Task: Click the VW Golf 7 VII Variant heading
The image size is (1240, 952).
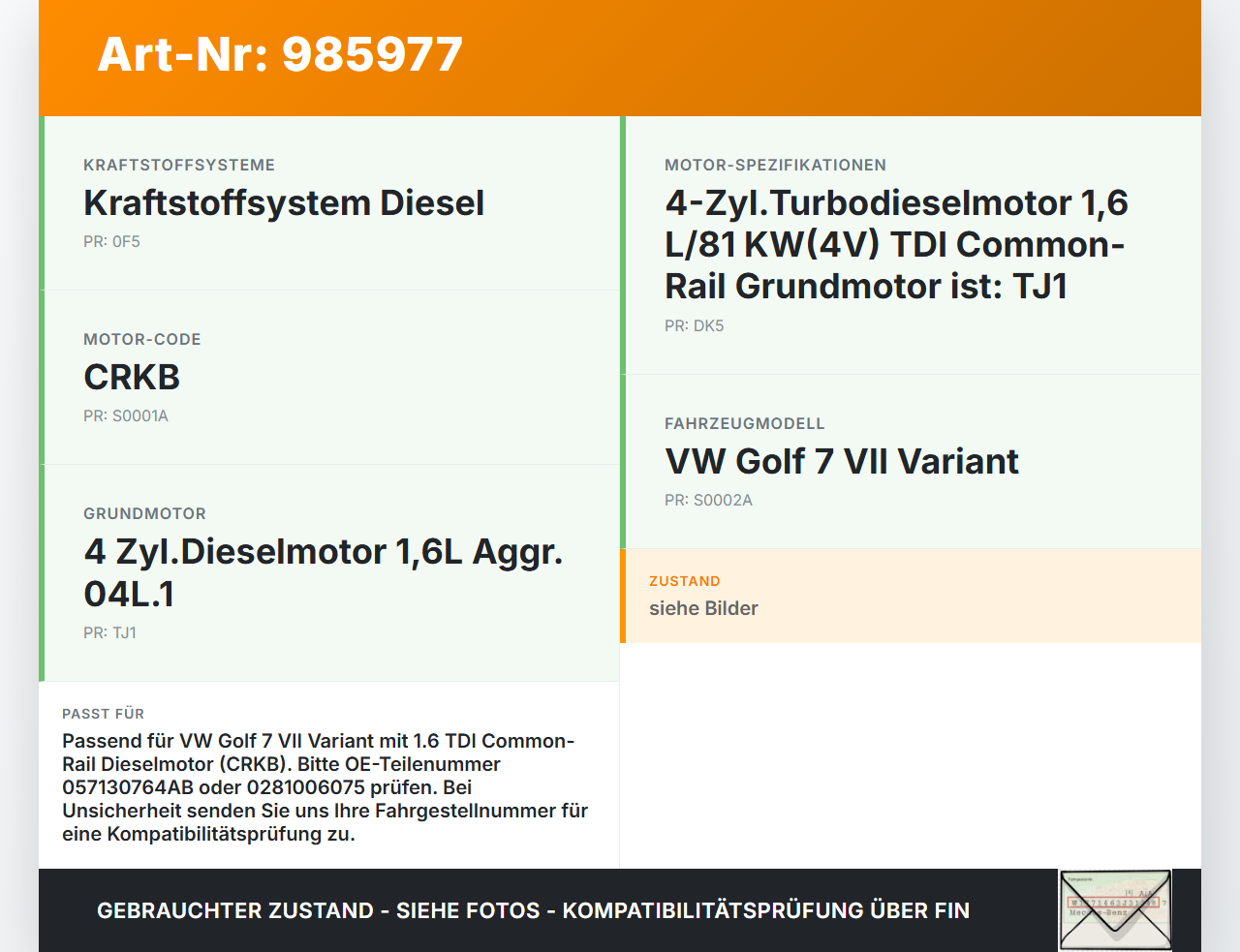Action: click(841, 462)
